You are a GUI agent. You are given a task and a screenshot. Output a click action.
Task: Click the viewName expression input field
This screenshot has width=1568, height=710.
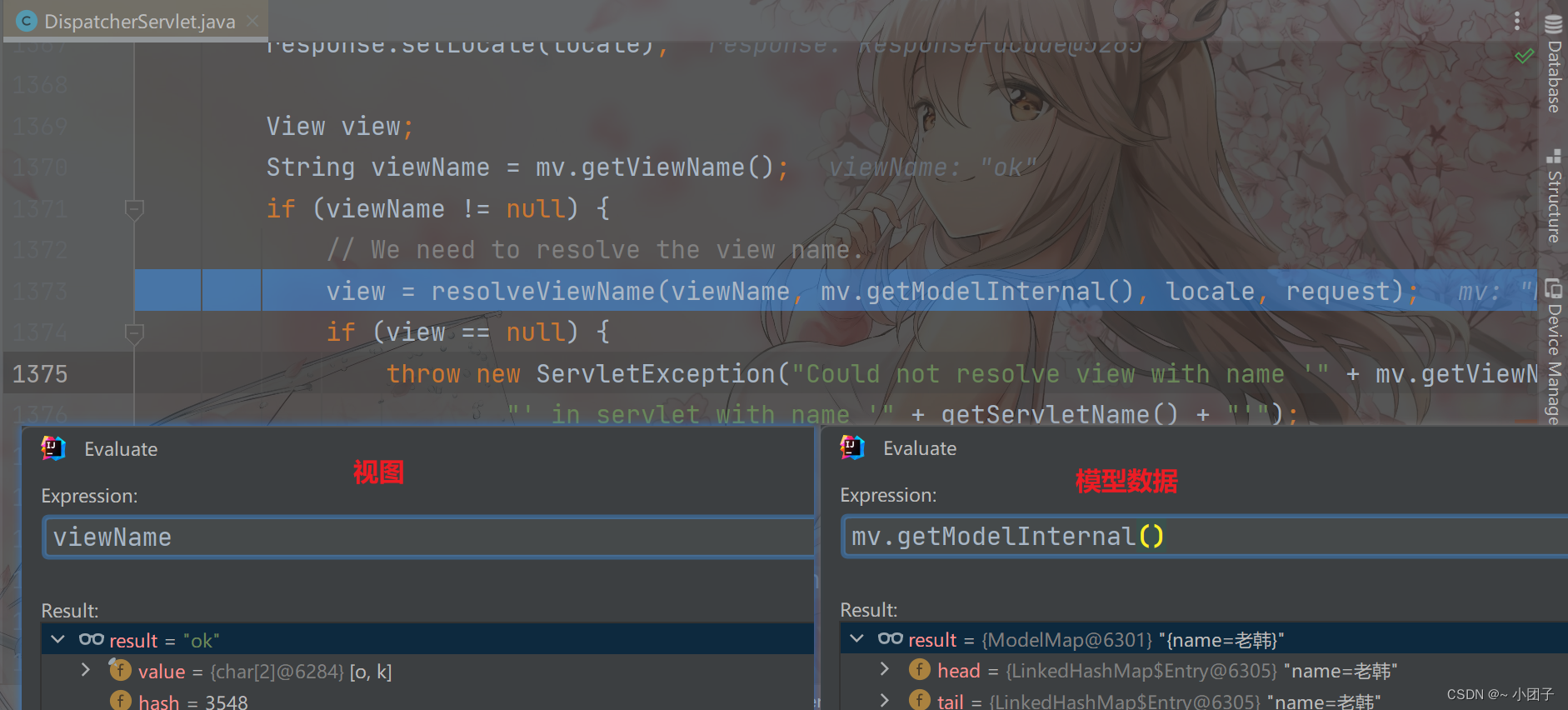(x=428, y=537)
